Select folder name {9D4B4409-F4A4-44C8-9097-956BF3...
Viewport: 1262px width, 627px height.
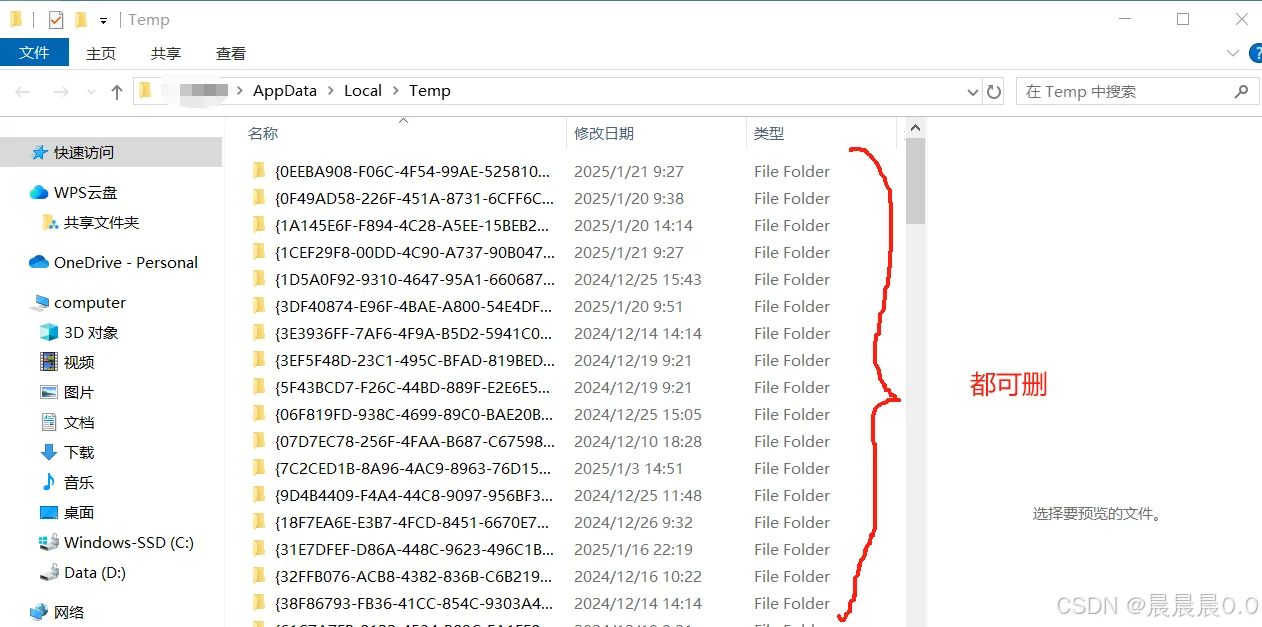tap(414, 495)
